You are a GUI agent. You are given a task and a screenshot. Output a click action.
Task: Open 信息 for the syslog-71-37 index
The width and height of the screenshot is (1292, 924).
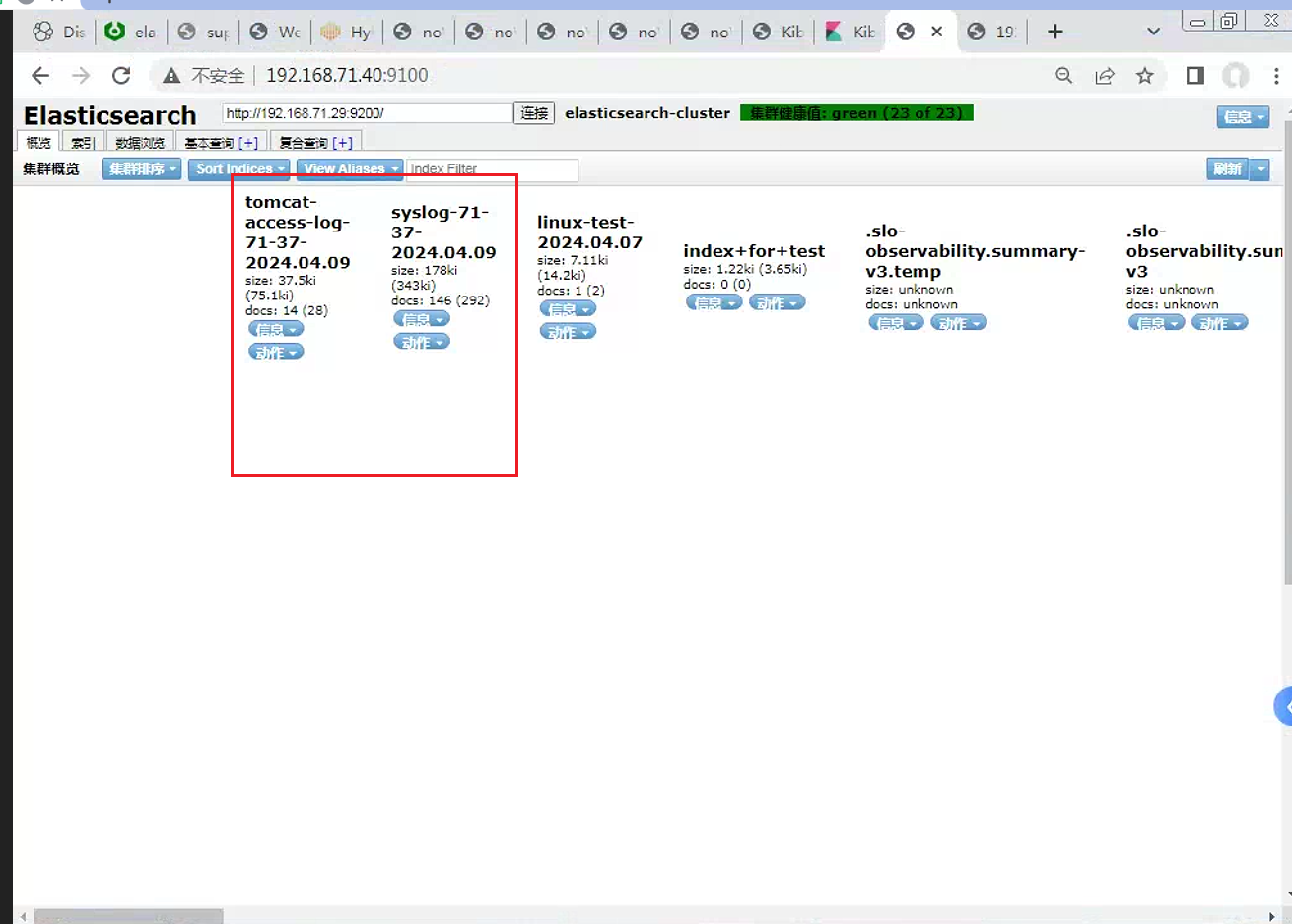(x=422, y=319)
